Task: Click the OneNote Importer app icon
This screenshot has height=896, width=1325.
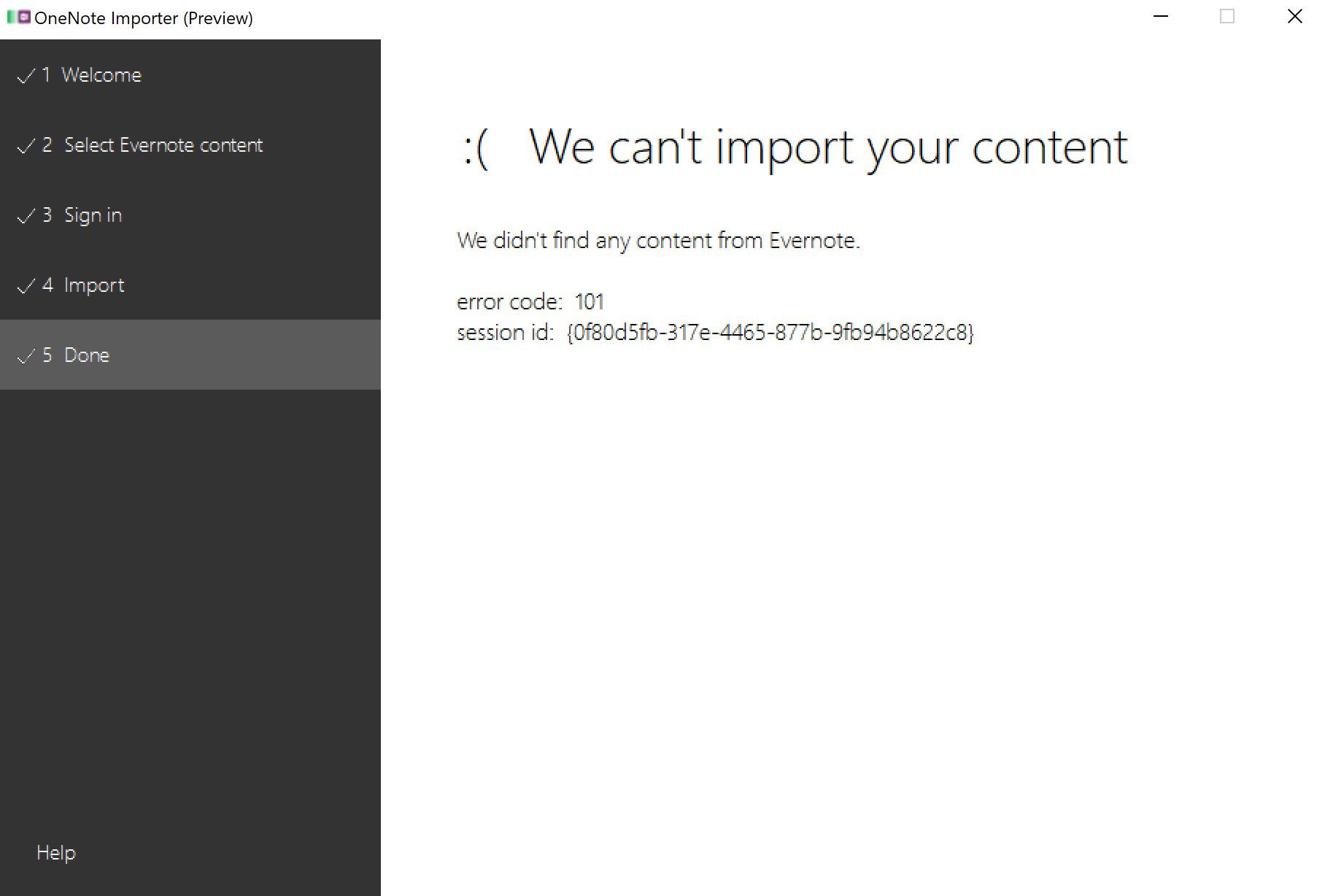Action: 19,17
